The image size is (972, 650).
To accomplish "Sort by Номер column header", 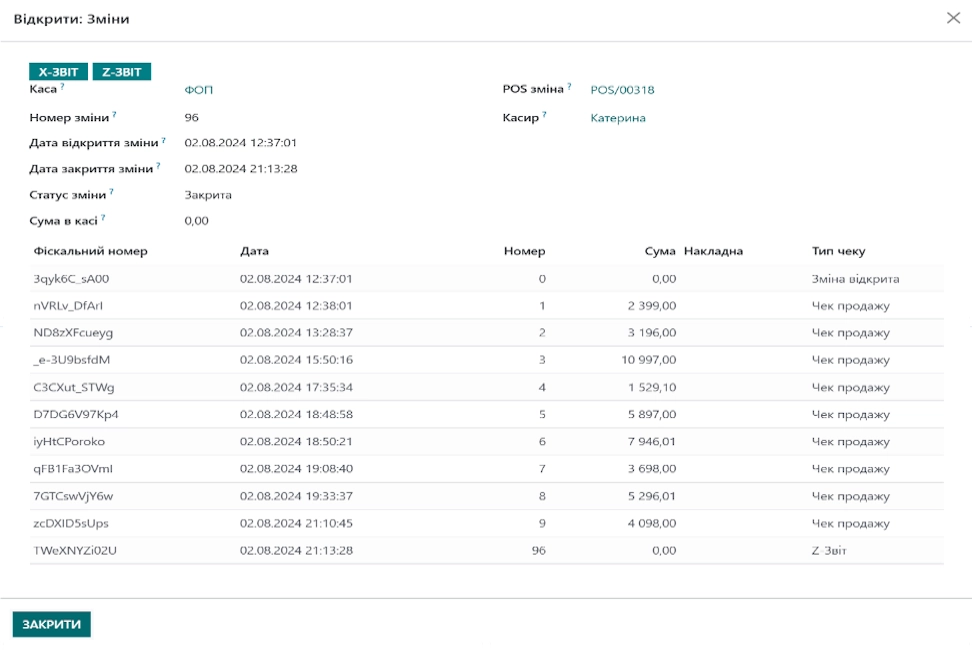I will (524, 251).
